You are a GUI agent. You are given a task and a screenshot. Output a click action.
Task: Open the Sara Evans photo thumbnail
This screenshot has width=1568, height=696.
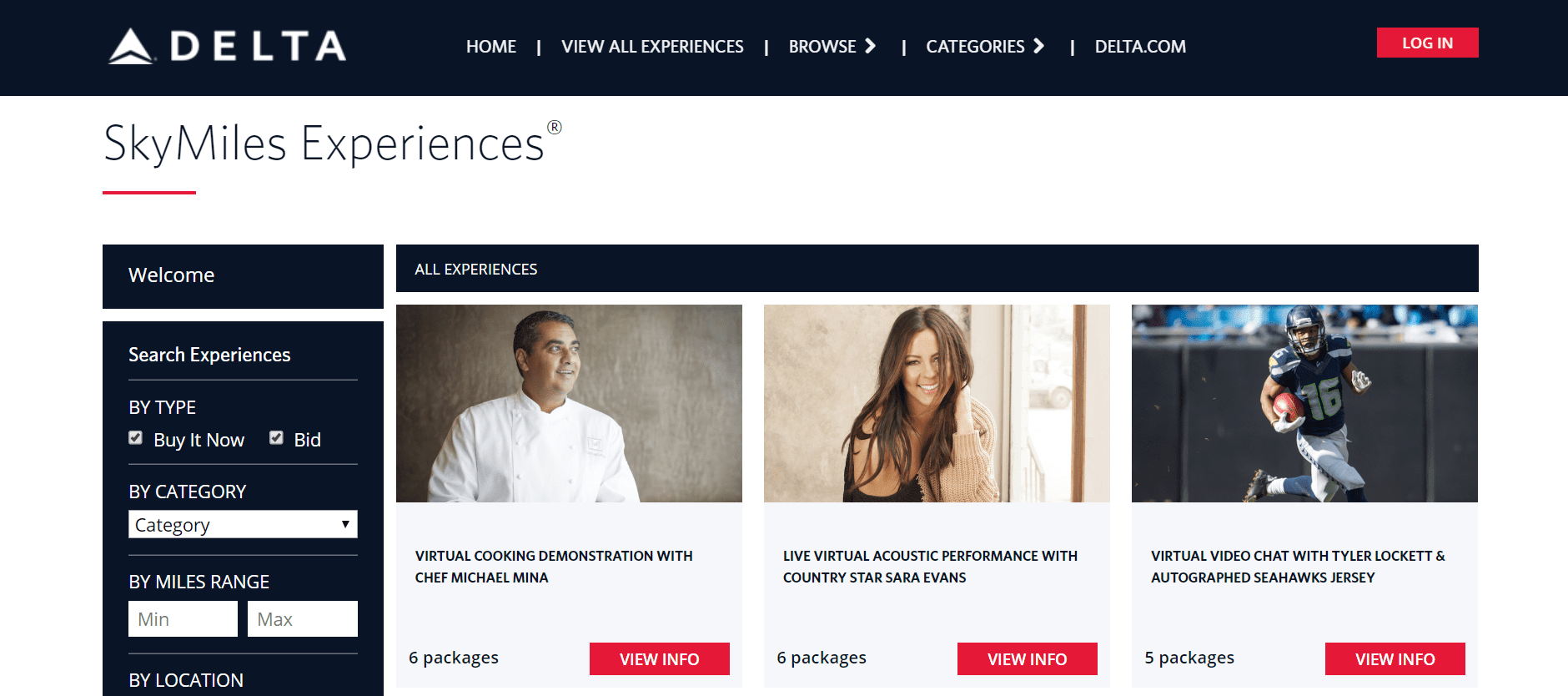click(937, 403)
